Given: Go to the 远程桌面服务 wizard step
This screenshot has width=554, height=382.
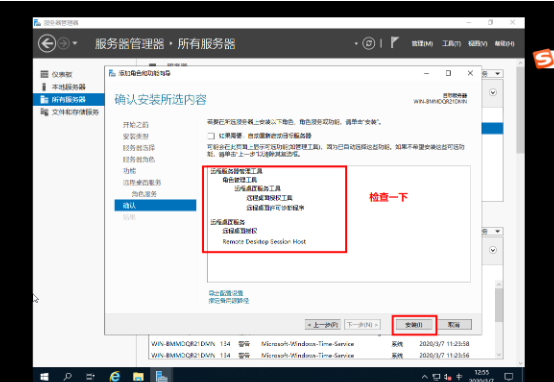Looking at the screenshot, I should pos(142,182).
